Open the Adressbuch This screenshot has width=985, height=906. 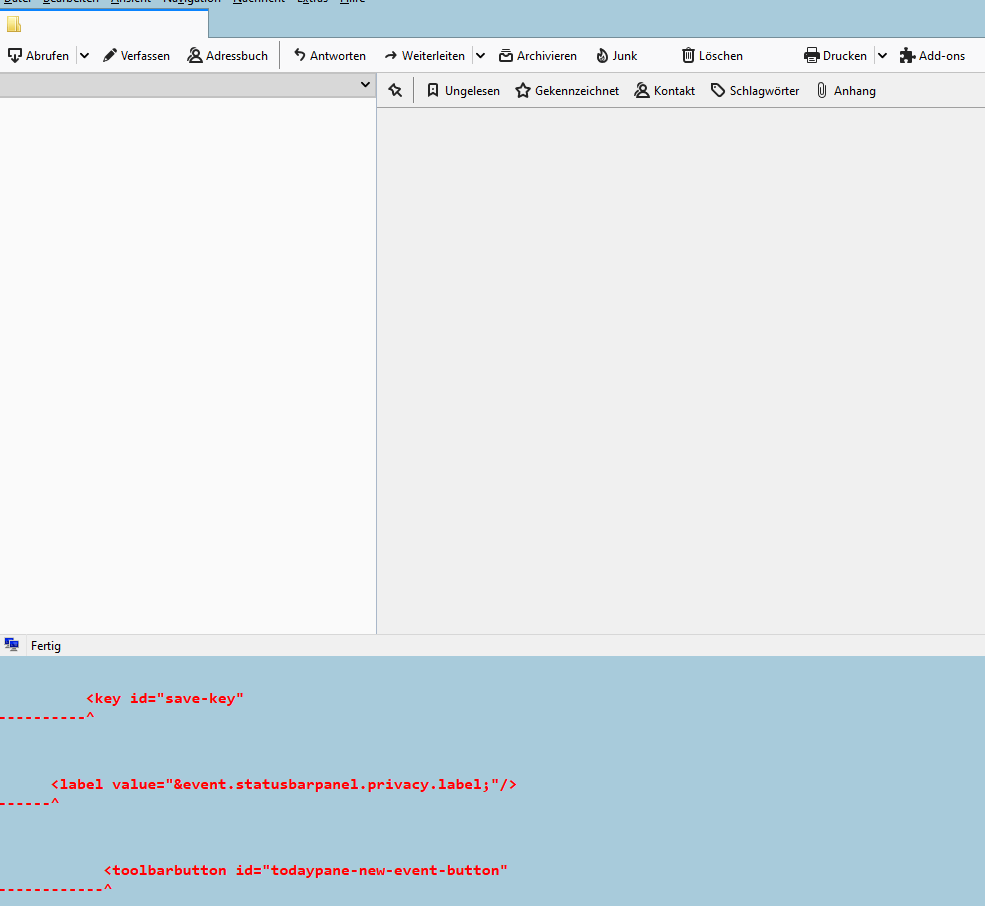228,56
